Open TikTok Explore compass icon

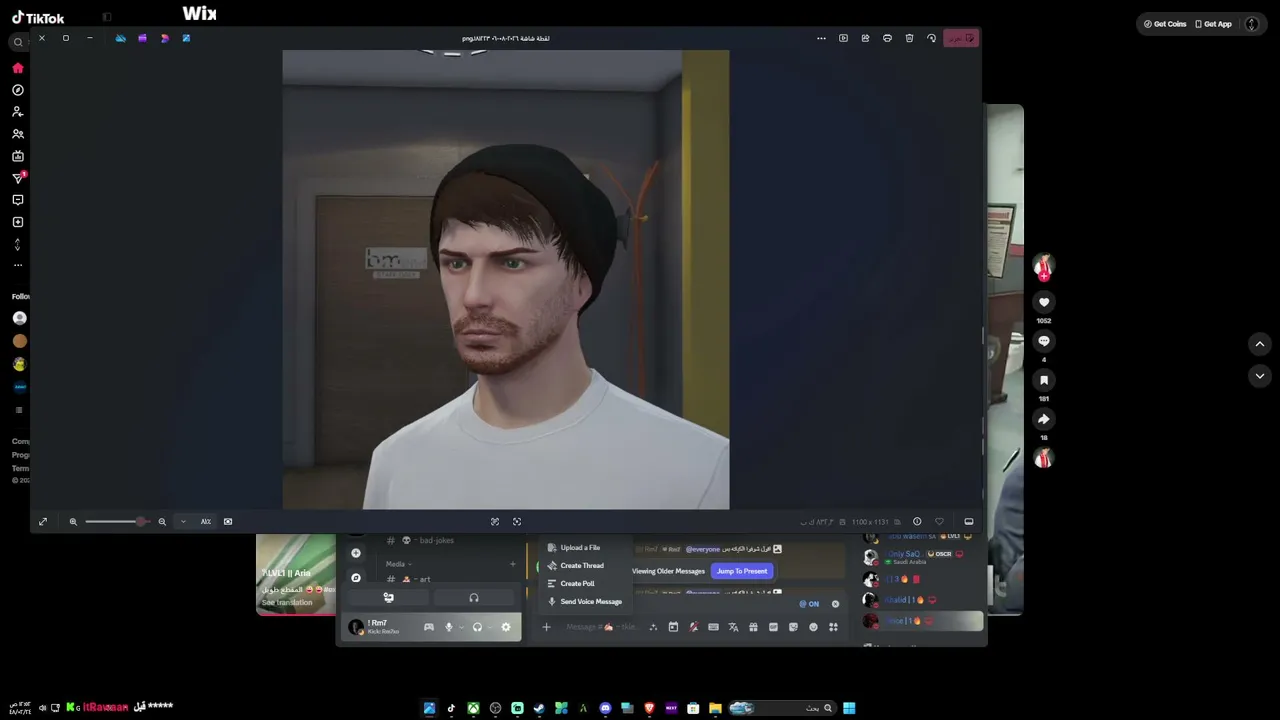pyautogui.click(x=18, y=90)
